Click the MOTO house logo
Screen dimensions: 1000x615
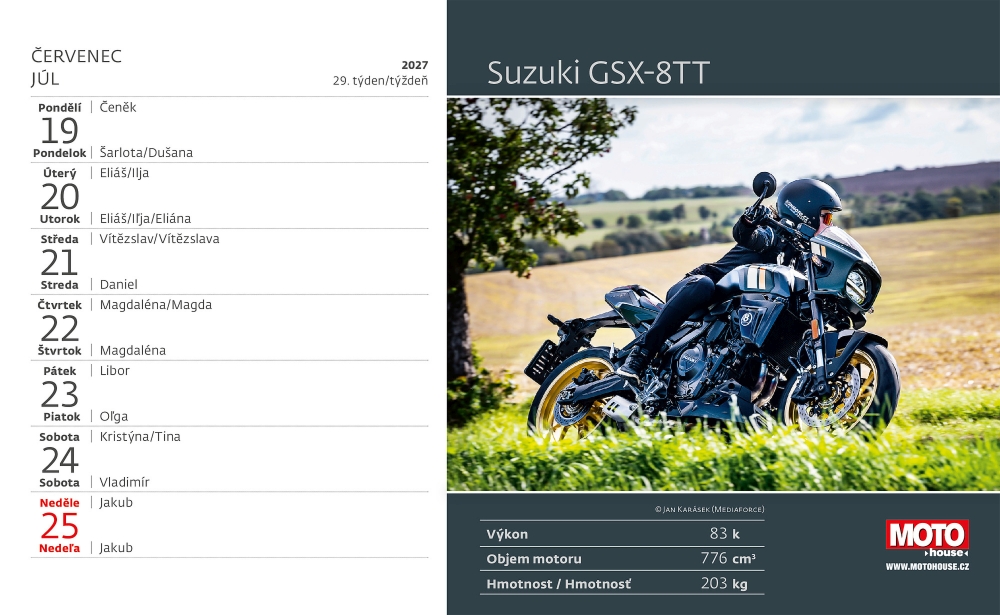(x=926, y=538)
